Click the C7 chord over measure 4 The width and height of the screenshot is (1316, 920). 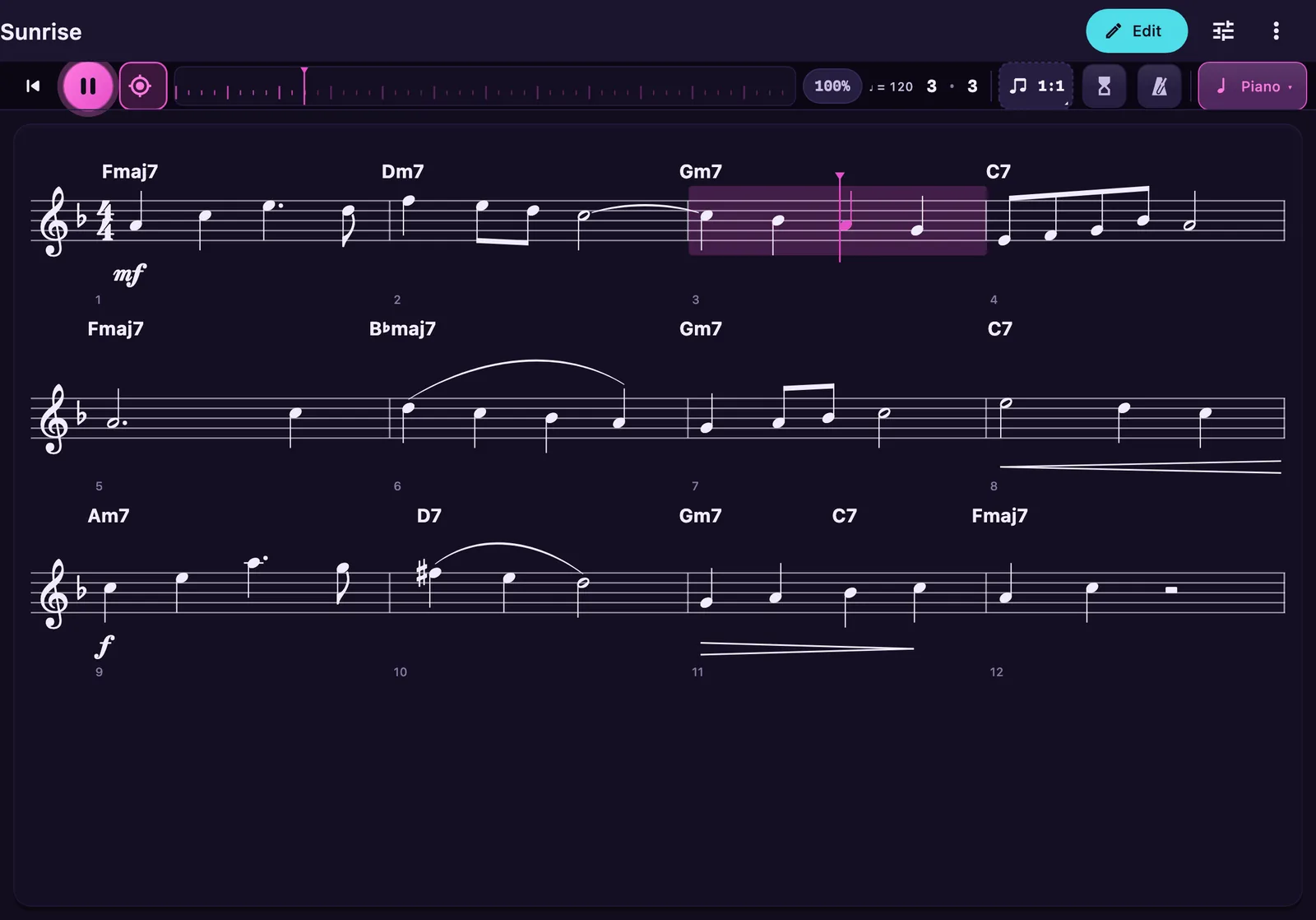998,171
